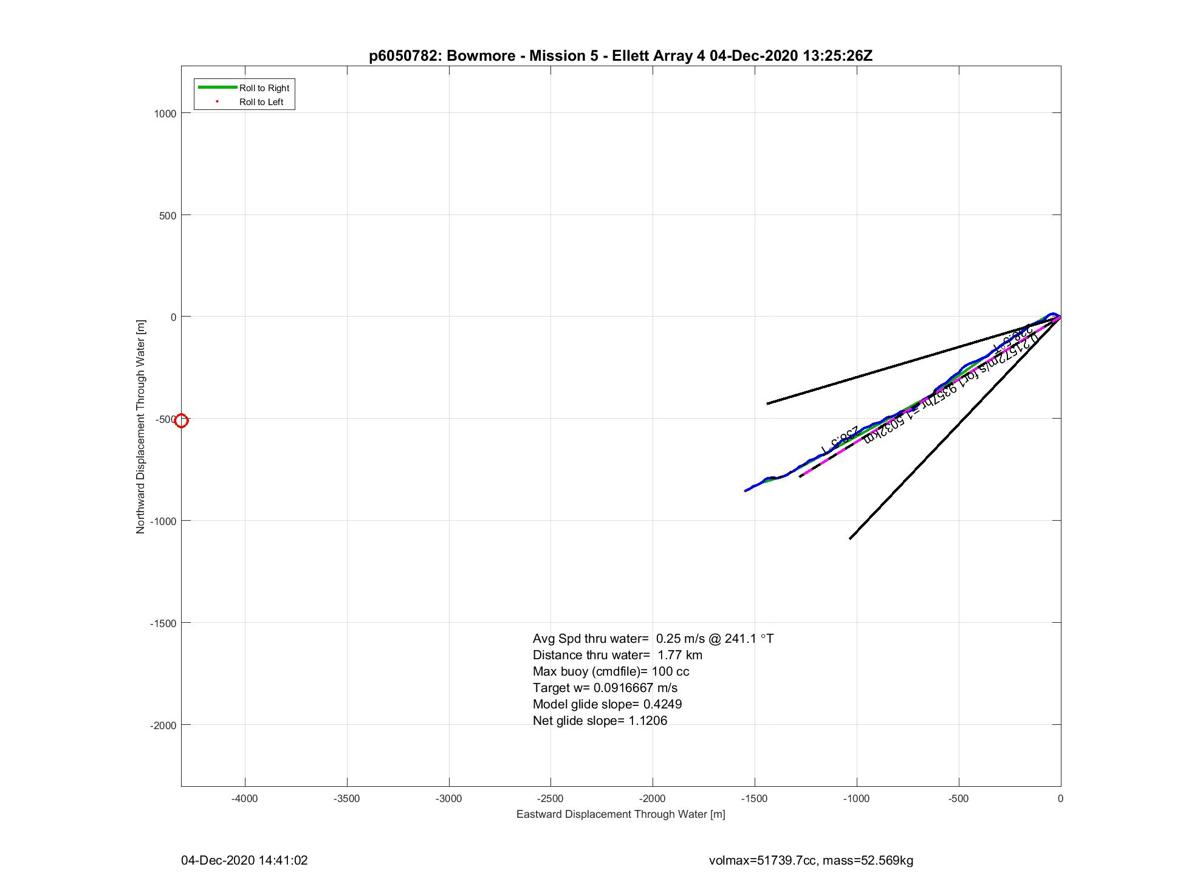Click the -1000 tick on the eastward axis
This screenshot has width=1200, height=885.
[857, 799]
